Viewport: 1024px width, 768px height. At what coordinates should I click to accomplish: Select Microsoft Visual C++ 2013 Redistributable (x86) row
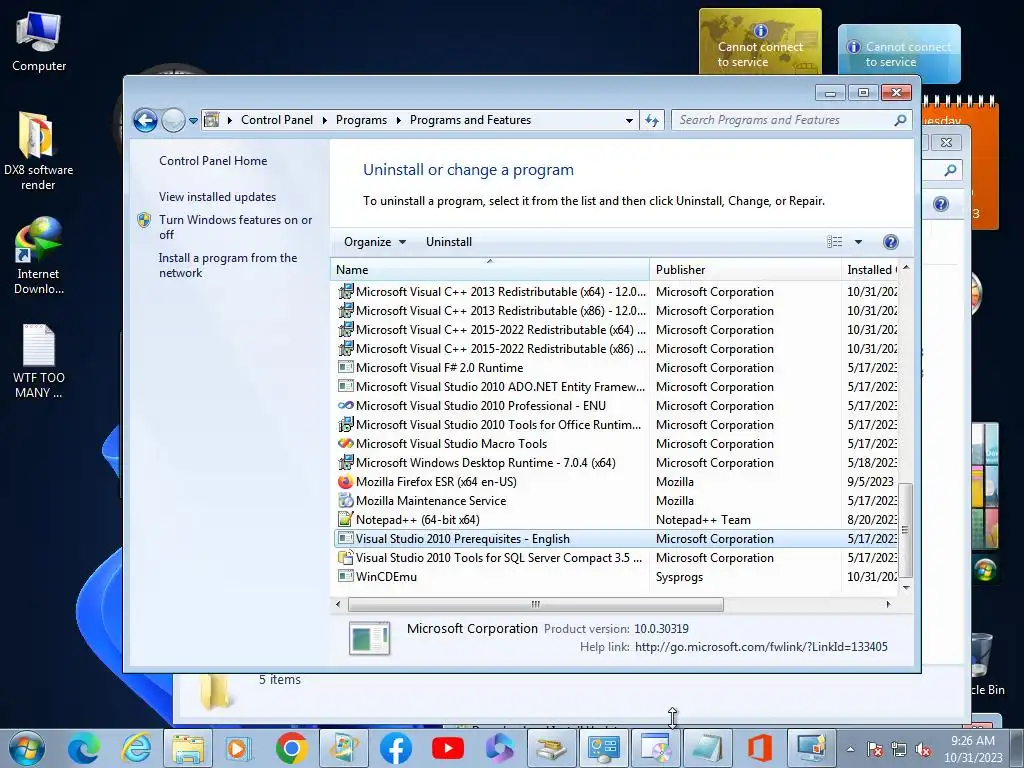(x=616, y=311)
